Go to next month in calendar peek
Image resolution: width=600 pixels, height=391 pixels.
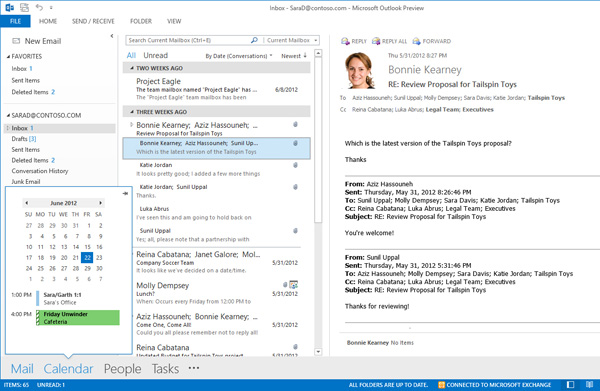click(x=100, y=203)
